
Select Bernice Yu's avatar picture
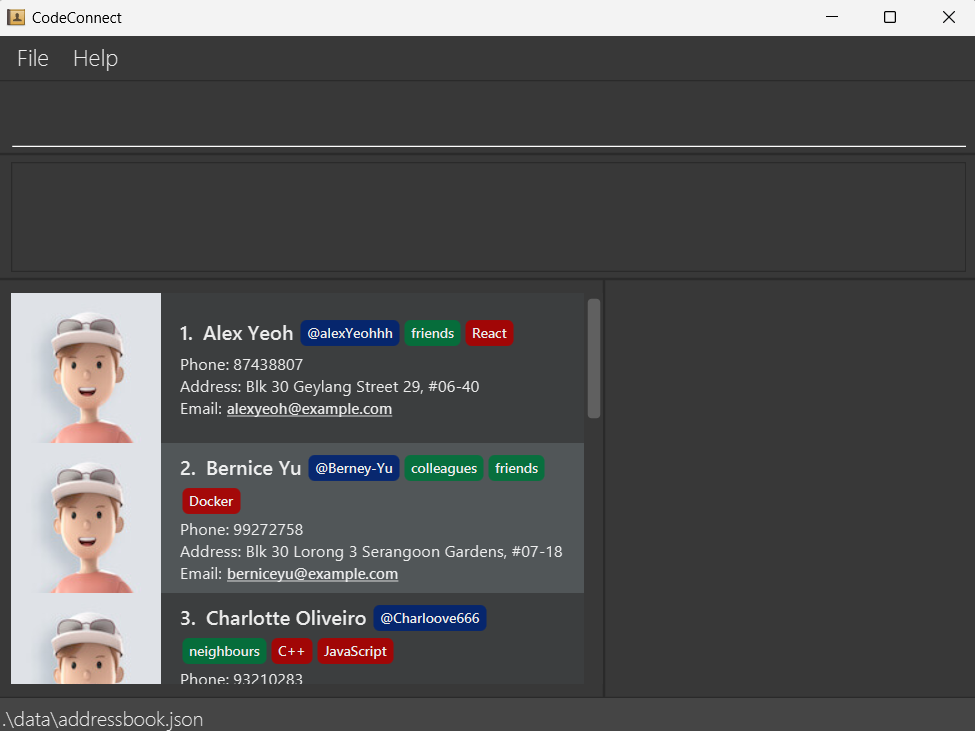coord(86,518)
